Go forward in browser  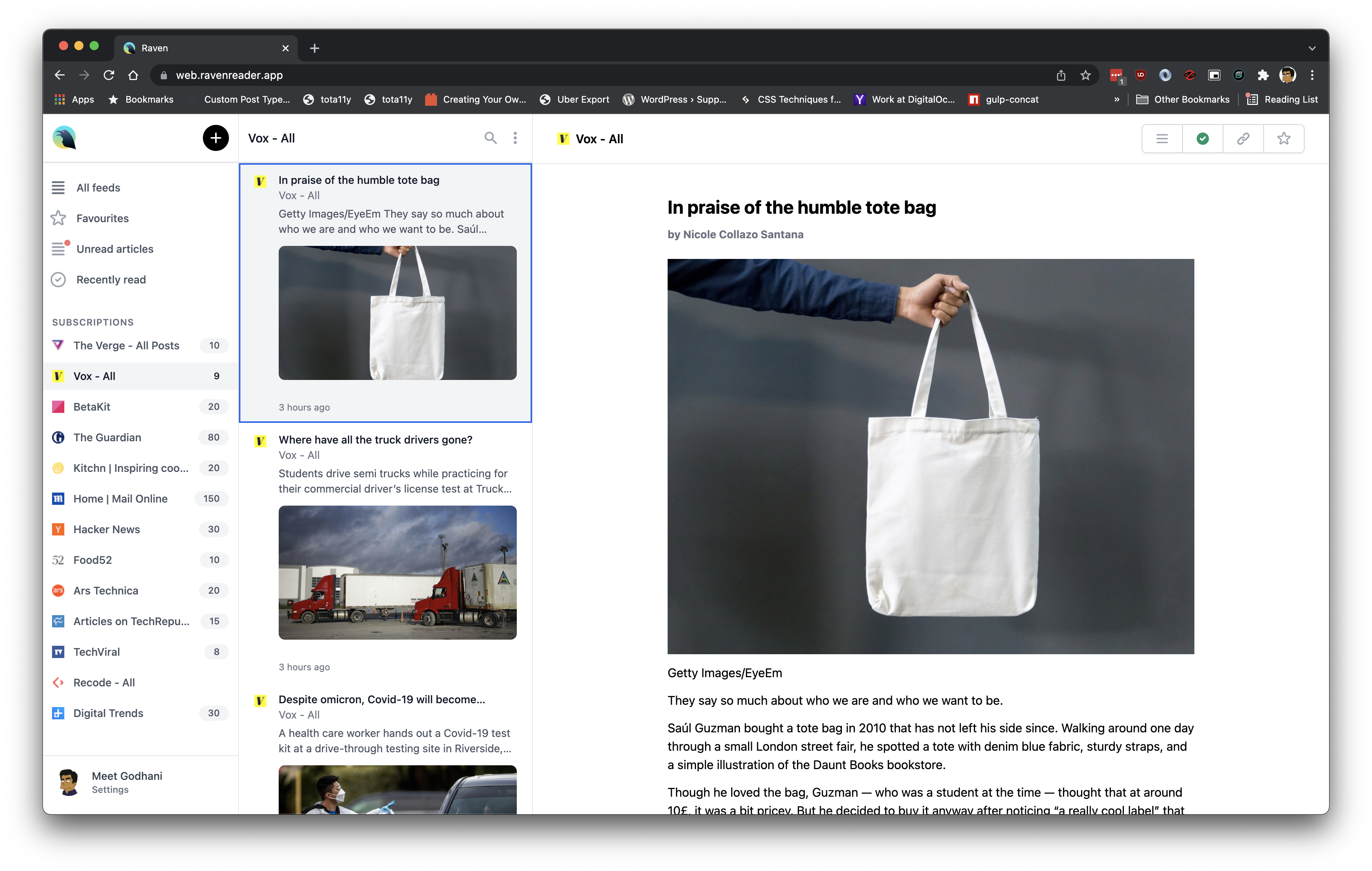click(84, 75)
